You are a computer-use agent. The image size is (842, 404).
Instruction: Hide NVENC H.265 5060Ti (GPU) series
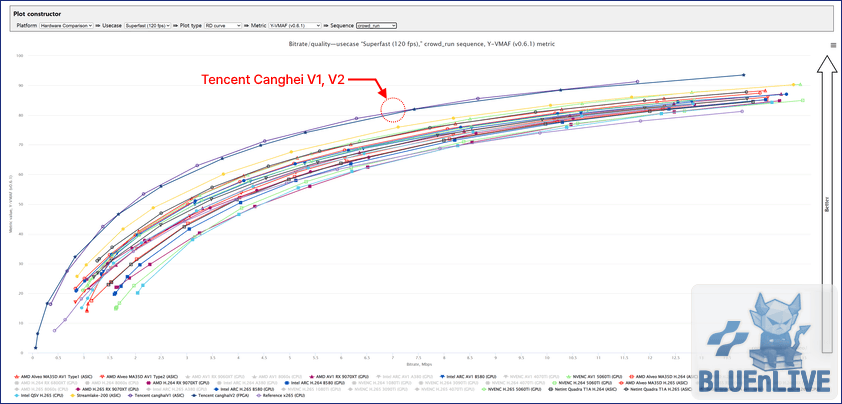click(511, 389)
